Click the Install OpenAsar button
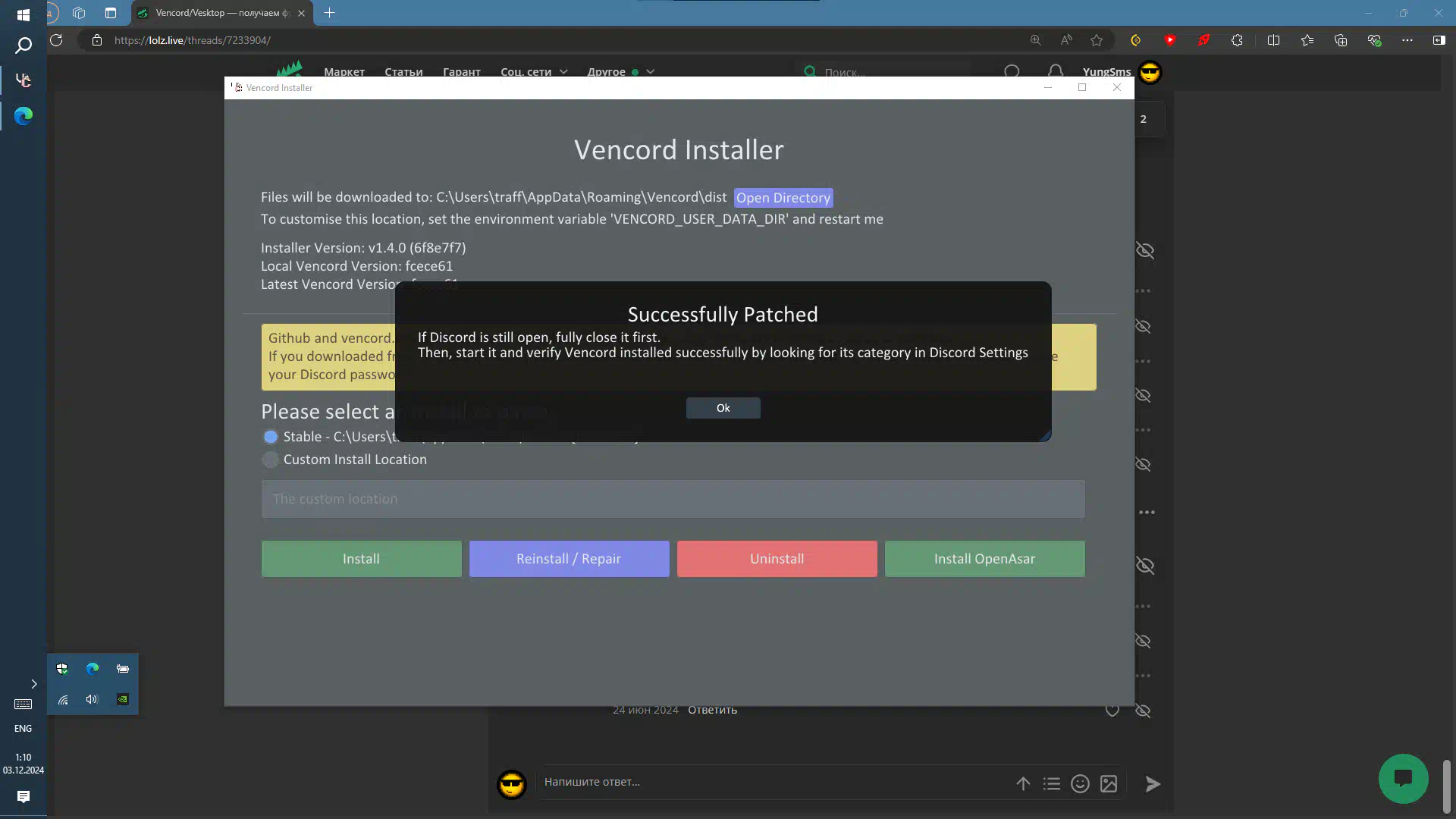The width and height of the screenshot is (1456, 819). coord(984,559)
